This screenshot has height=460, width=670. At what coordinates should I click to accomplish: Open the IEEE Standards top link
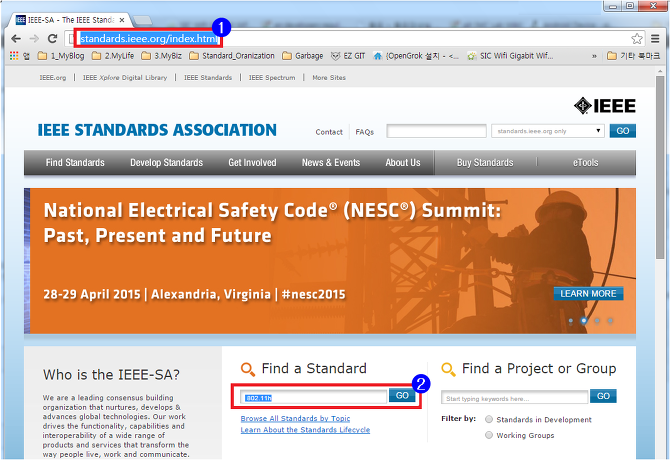pyautogui.click(x=208, y=78)
